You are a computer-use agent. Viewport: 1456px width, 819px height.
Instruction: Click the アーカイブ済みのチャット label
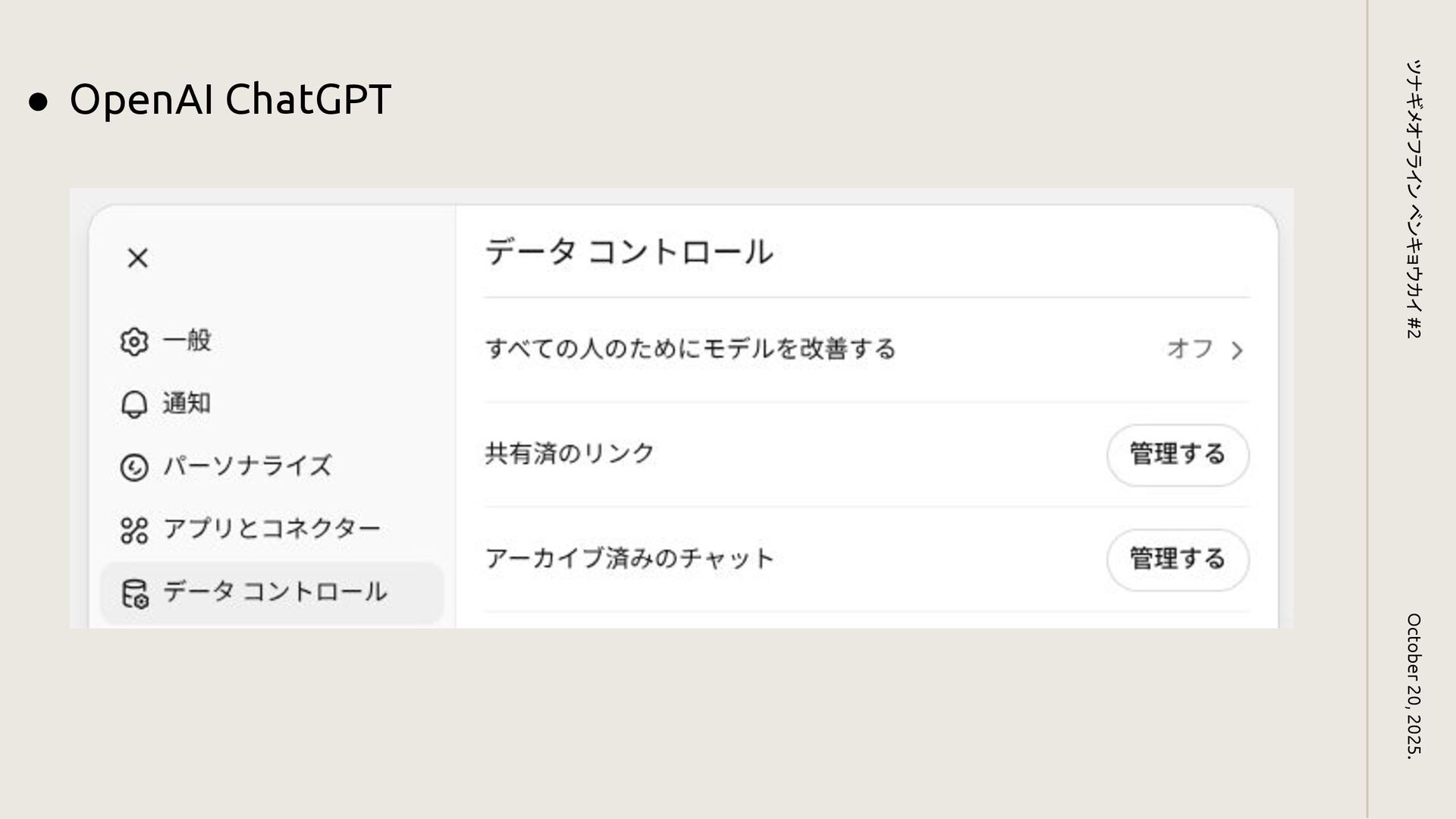(629, 559)
